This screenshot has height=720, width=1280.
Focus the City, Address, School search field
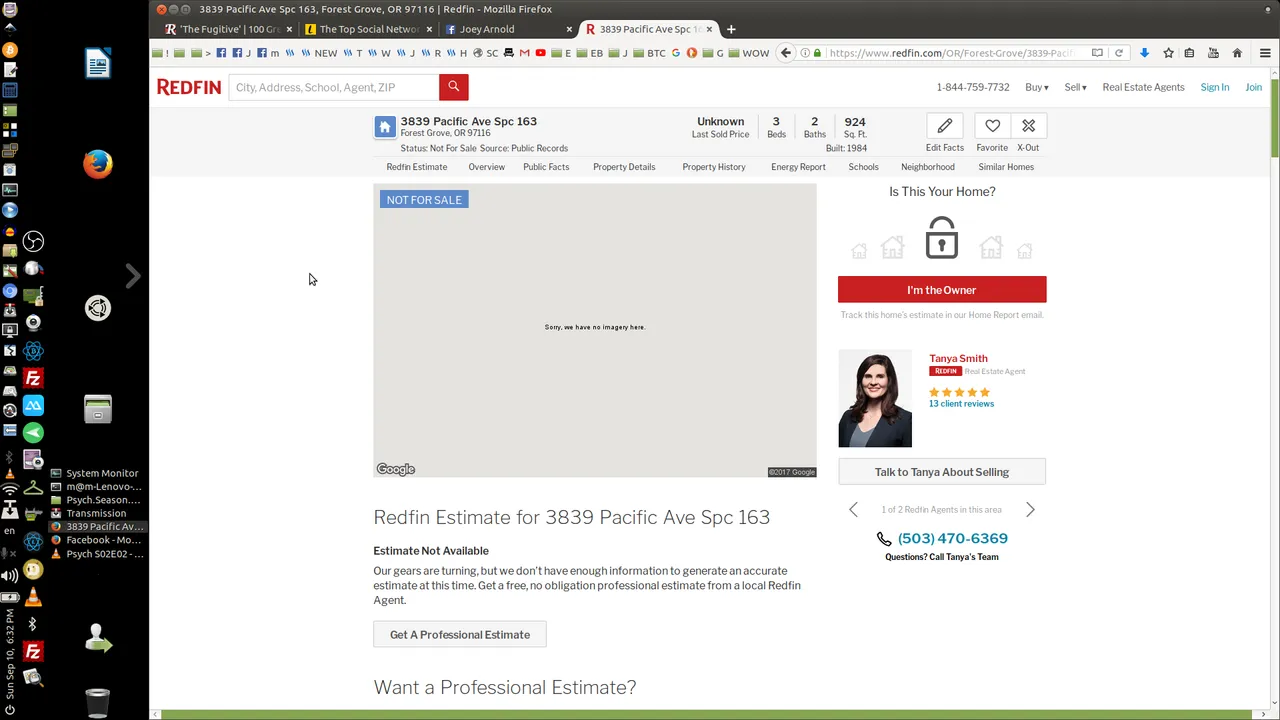click(334, 87)
